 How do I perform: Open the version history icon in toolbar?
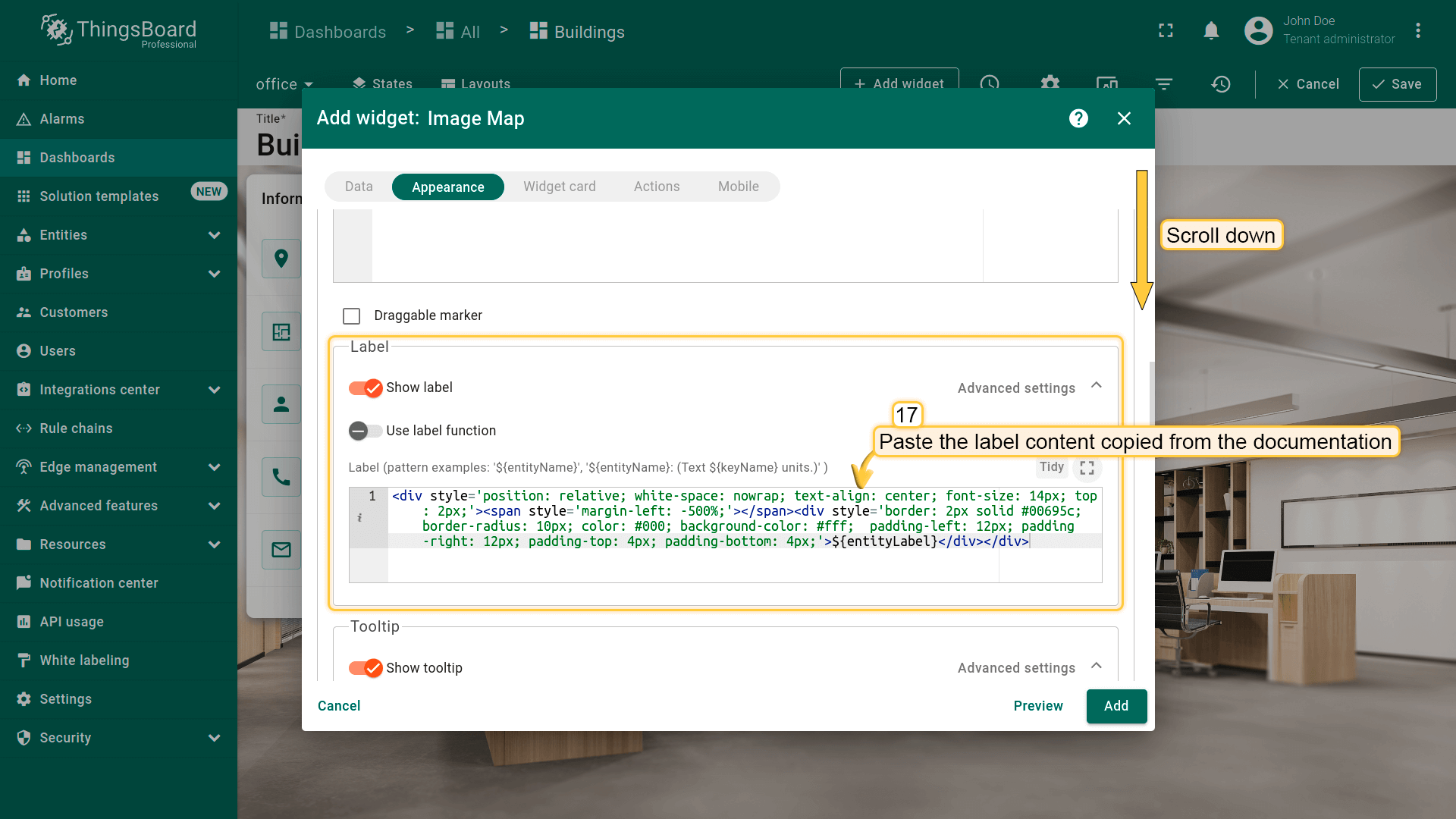click(1220, 84)
